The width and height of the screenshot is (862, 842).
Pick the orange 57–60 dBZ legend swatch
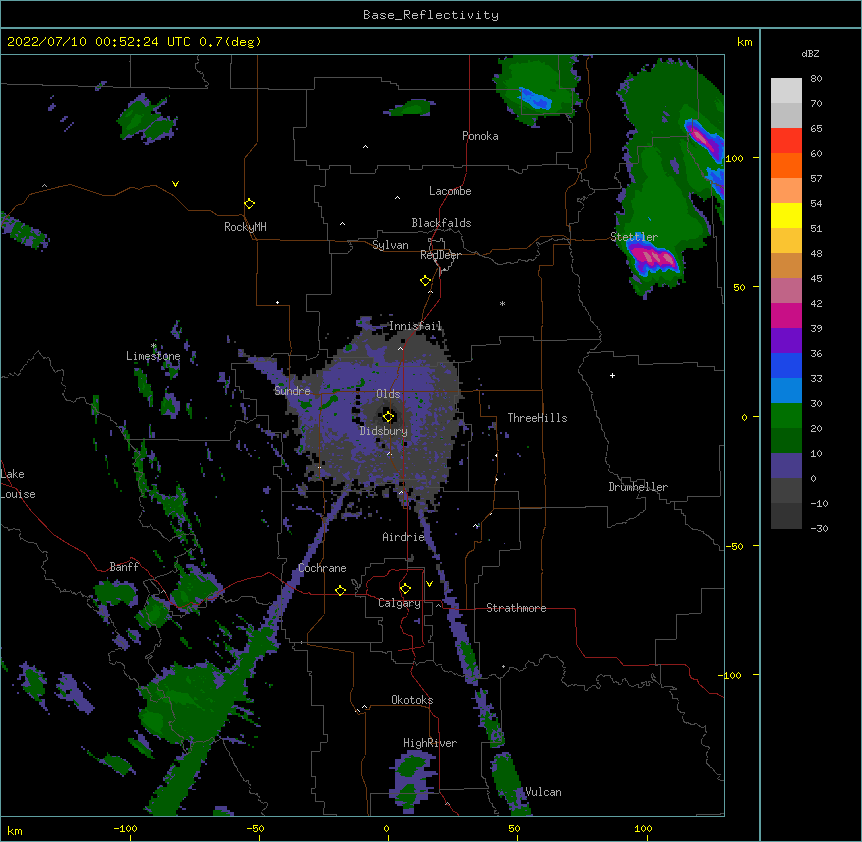click(786, 165)
